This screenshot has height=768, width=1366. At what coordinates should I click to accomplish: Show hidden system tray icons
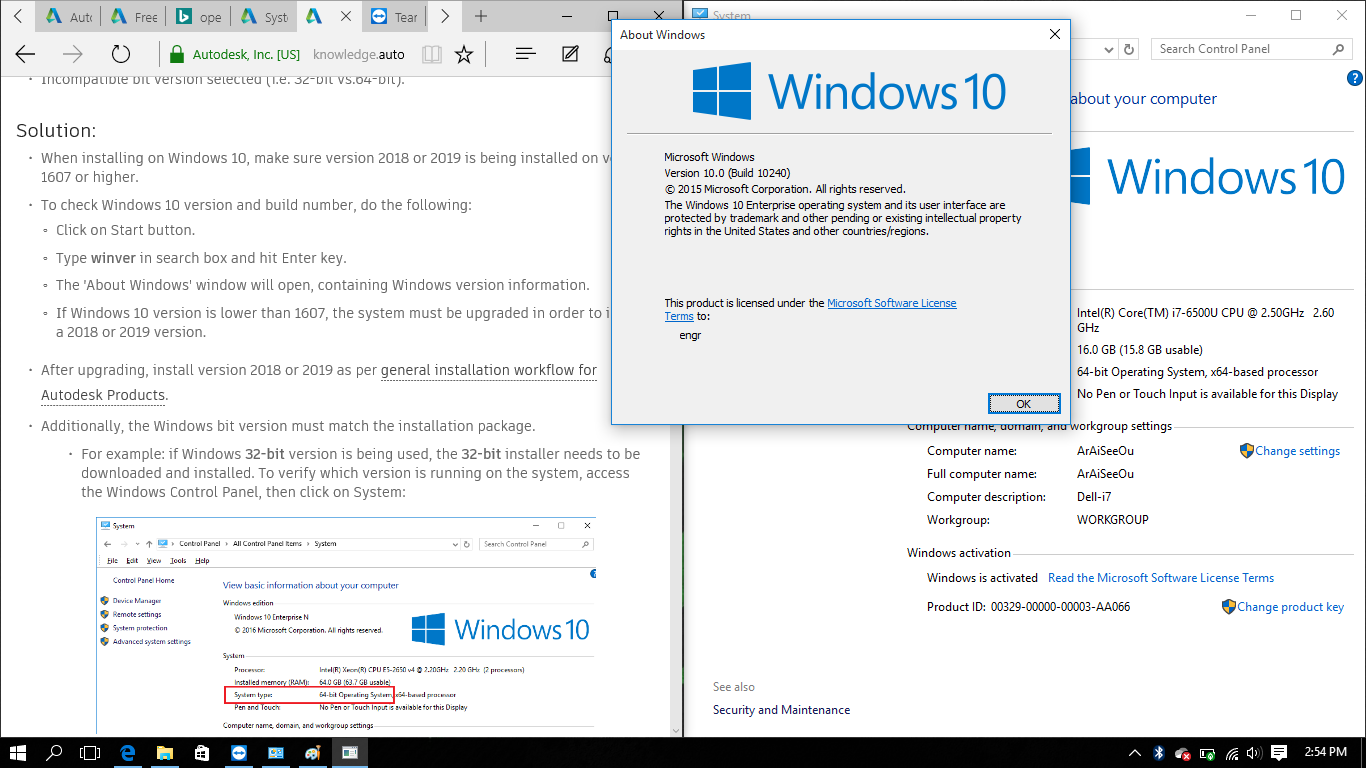coord(1135,753)
